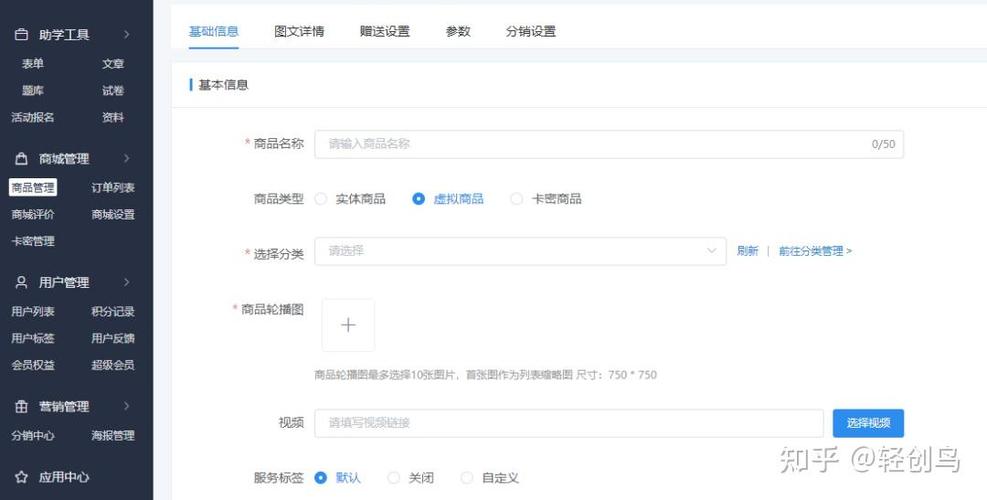Click the 商城管理 shopping bag icon
Image resolution: width=987 pixels, height=500 pixels.
point(21,158)
